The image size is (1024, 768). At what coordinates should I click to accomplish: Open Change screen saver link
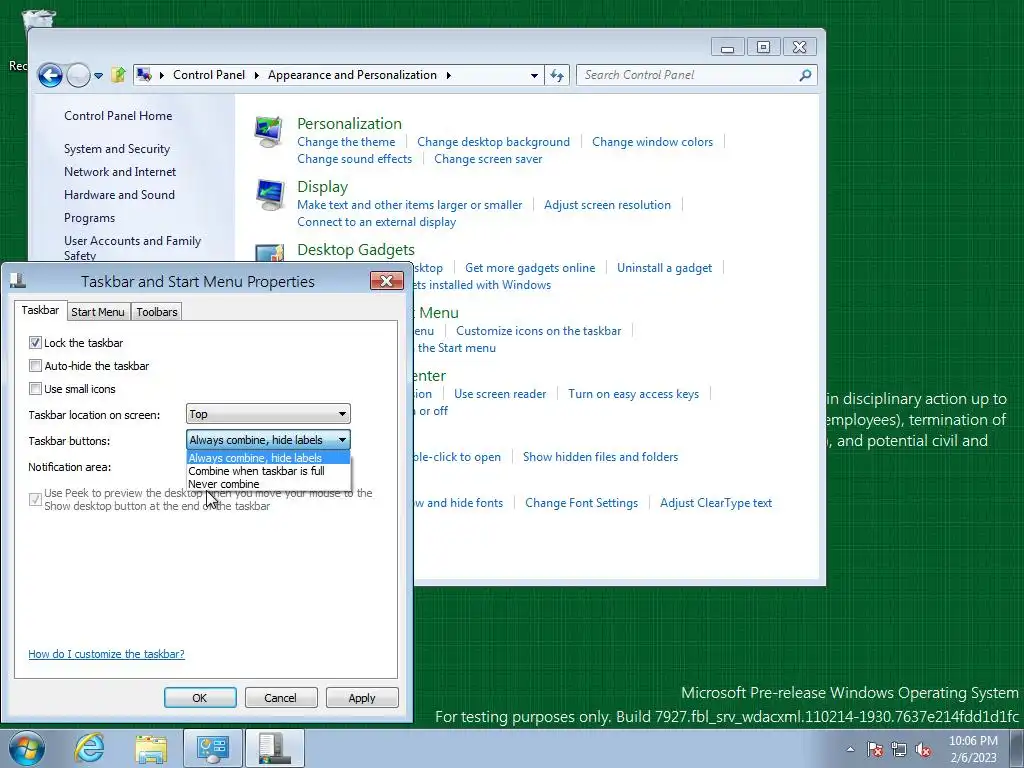click(x=488, y=159)
